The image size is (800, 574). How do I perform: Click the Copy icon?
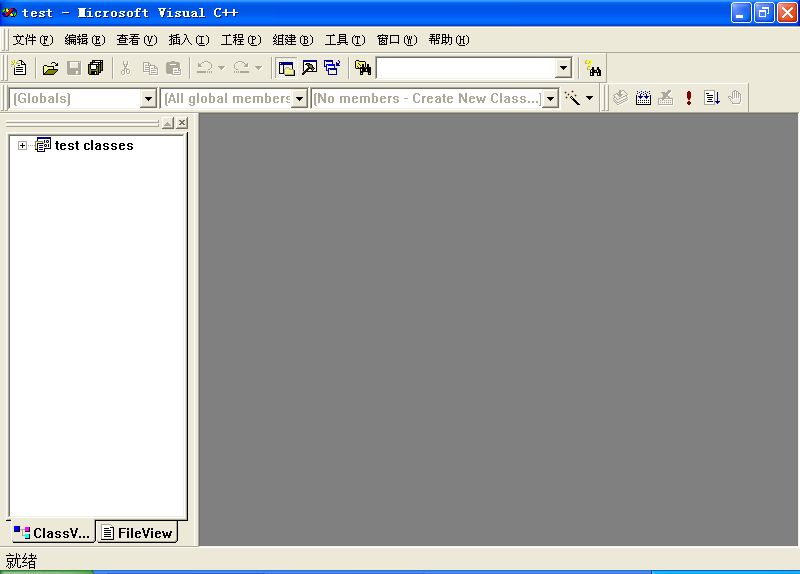(150, 68)
